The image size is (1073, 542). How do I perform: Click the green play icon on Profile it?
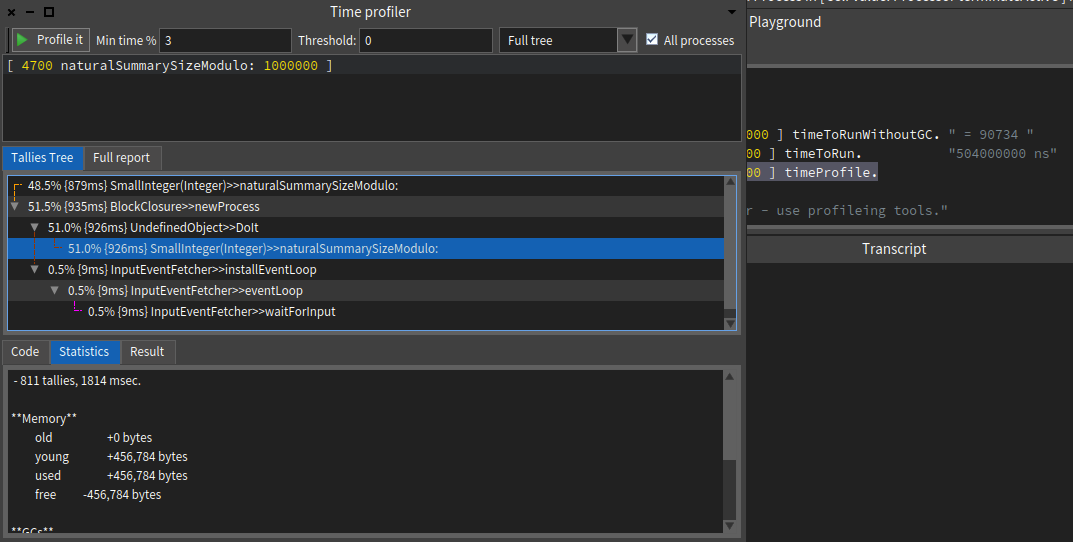pyautogui.click(x=23, y=40)
